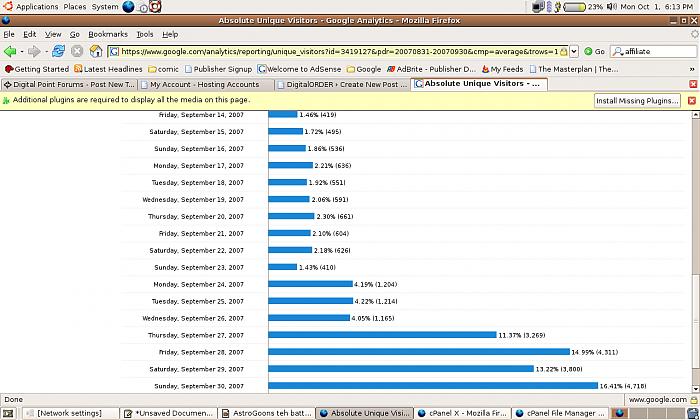The height and width of the screenshot is (420, 700).
Task: Close the missing plugins notification bar
Action: coord(692,100)
